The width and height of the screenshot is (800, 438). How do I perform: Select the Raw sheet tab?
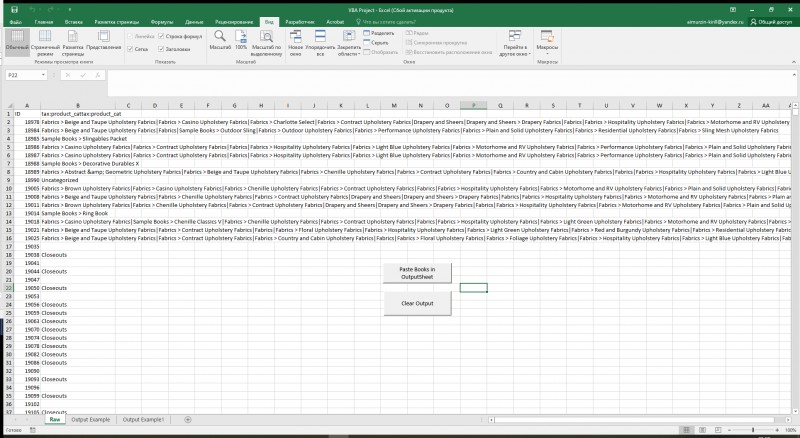[55, 420]
